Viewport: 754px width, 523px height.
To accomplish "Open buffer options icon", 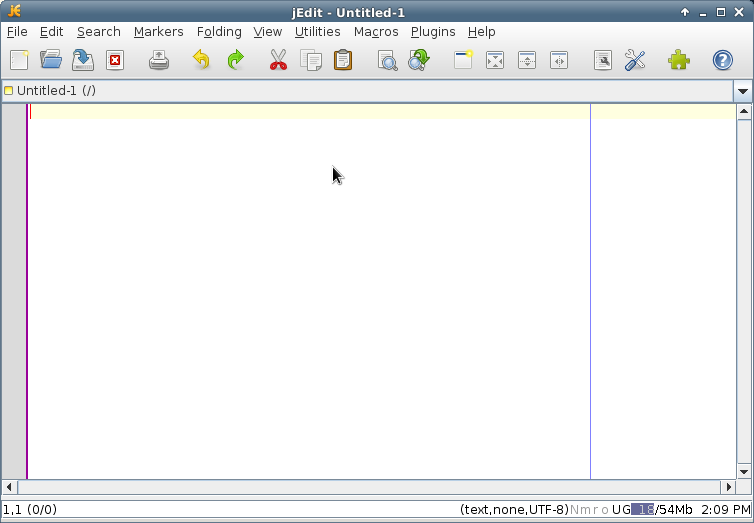I will point(603,61).
